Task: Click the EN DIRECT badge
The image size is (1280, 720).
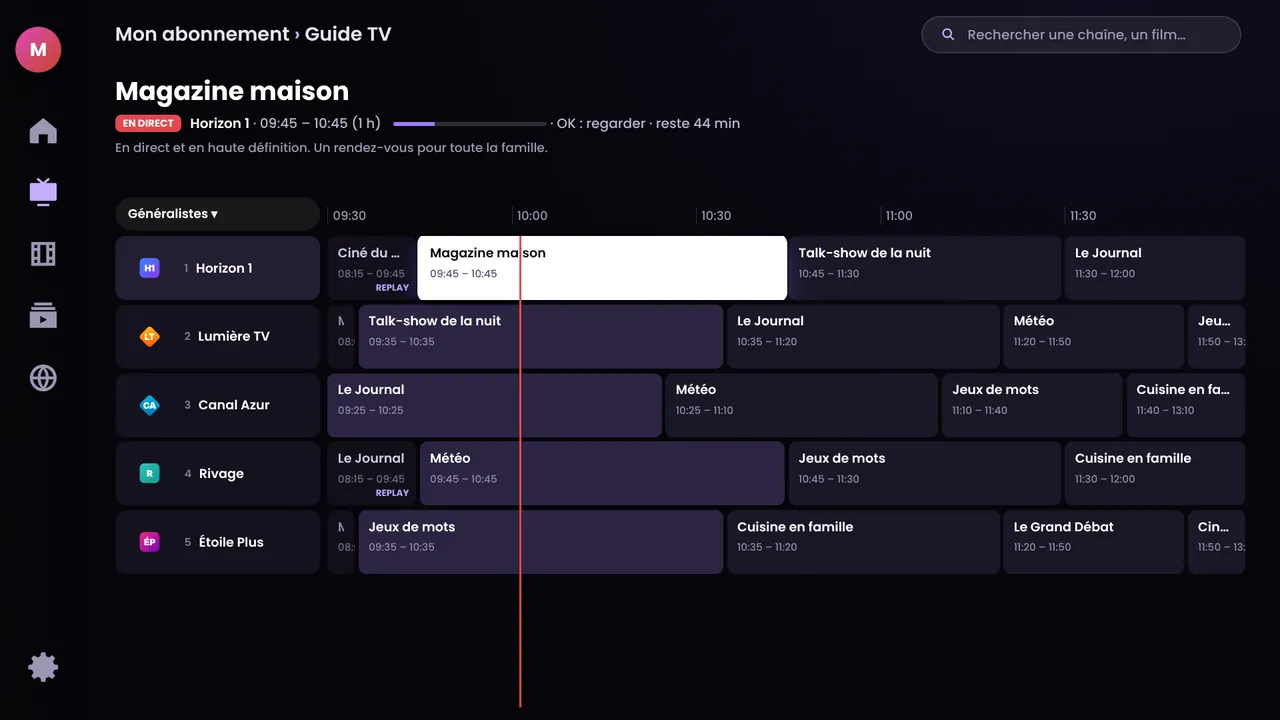Action: click(x=148, y=123)
